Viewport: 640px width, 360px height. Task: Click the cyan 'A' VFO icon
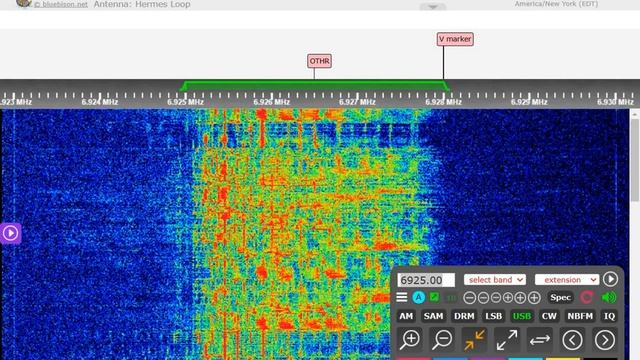(x=418, y=298)
